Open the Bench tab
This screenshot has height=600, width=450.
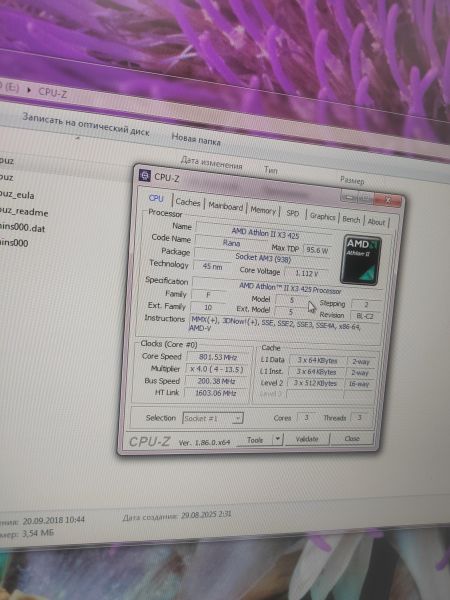[x=351, y=219]
